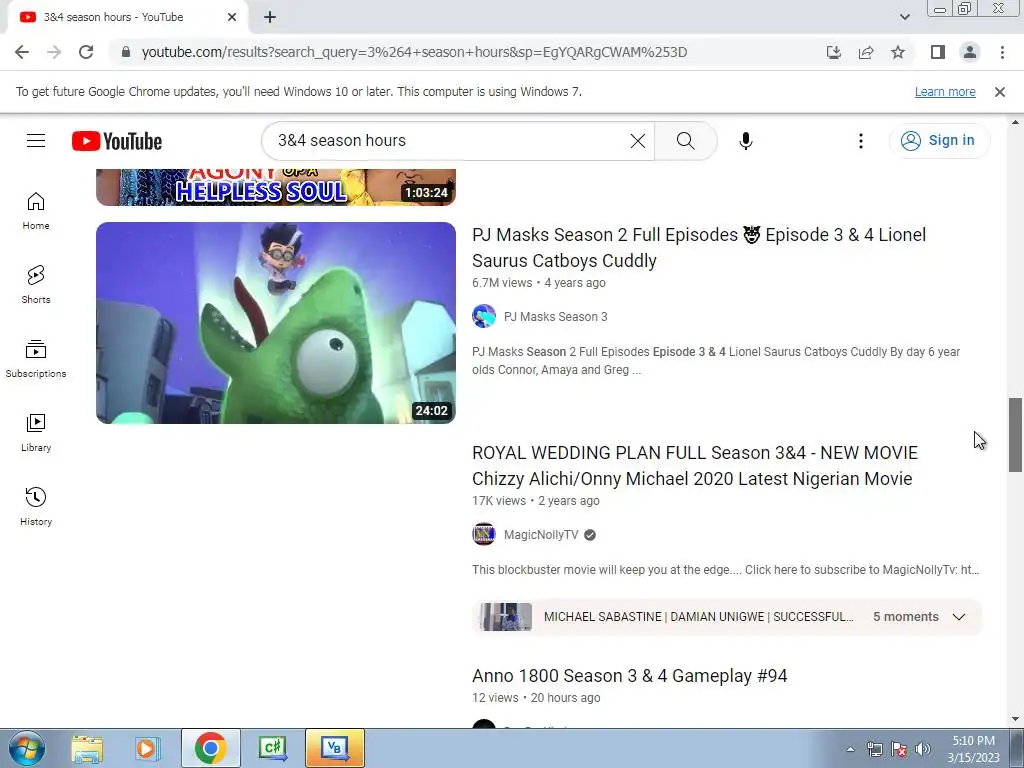
Task: Click '17K views' text
Action: click(499, 501)
